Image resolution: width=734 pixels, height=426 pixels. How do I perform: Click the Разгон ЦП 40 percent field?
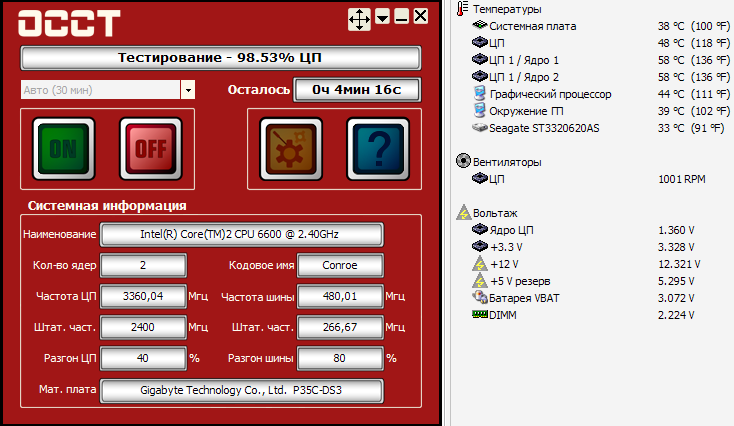pos(143,358)
